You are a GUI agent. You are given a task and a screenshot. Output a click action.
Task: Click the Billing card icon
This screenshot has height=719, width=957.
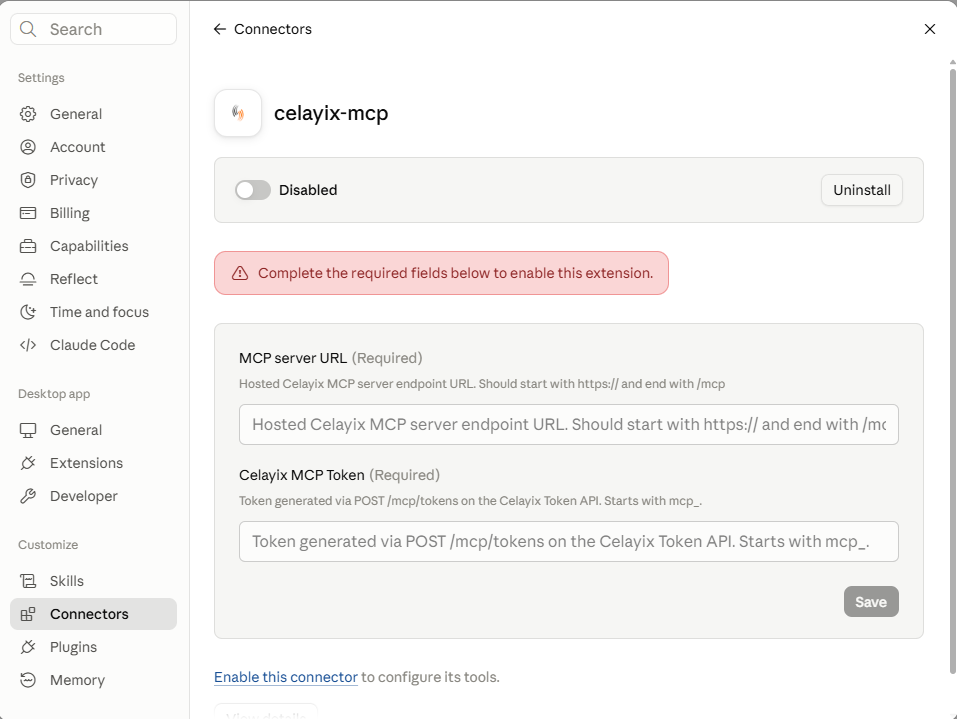pyautogui.click(x=28, y=213)
